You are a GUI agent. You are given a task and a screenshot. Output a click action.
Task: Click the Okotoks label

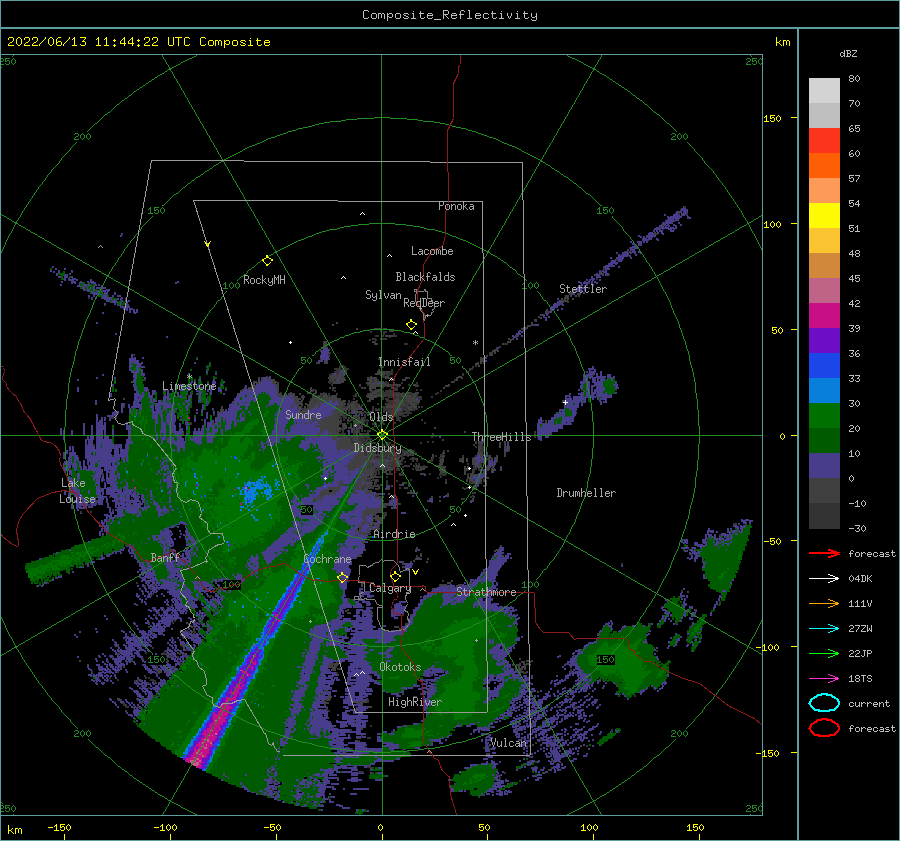400,667
